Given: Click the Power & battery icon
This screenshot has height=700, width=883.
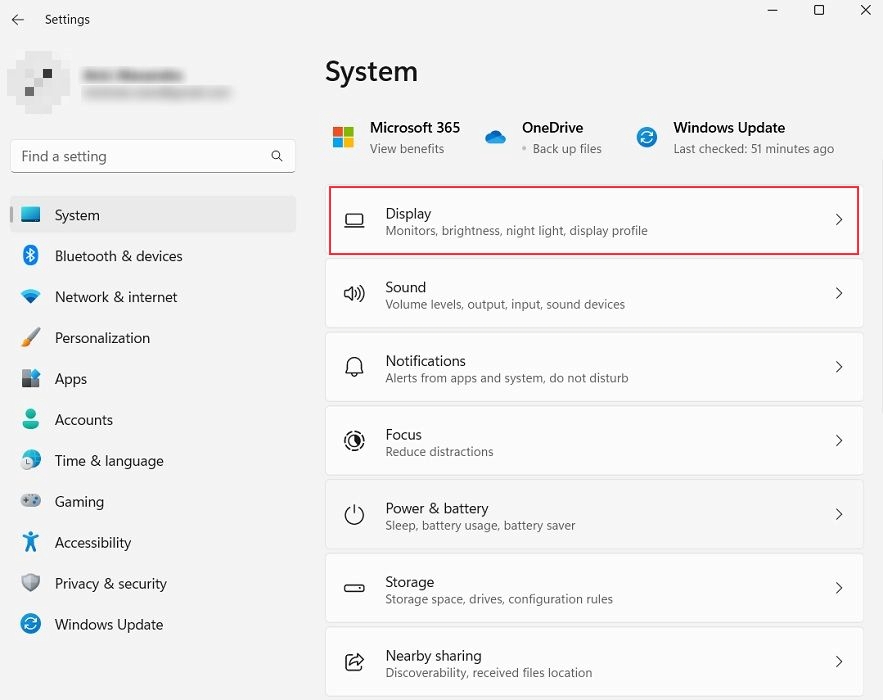Looking at the screenshot, I should click(355, 514).
